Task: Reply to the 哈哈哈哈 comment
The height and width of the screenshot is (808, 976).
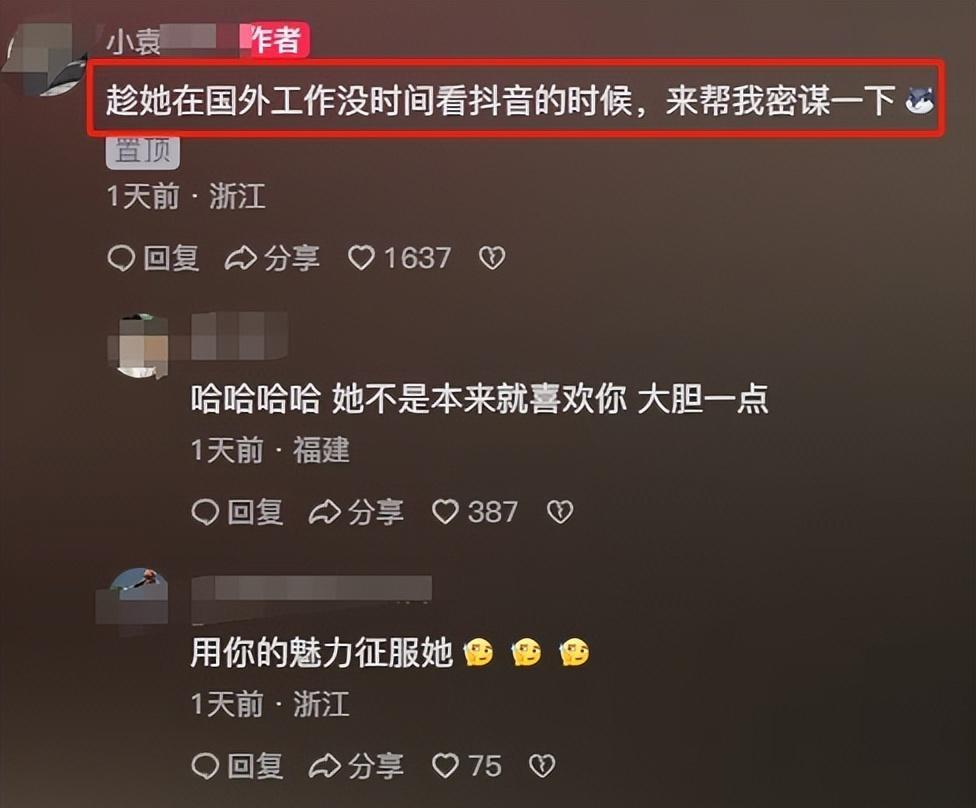Action: (x=237, y=512)
